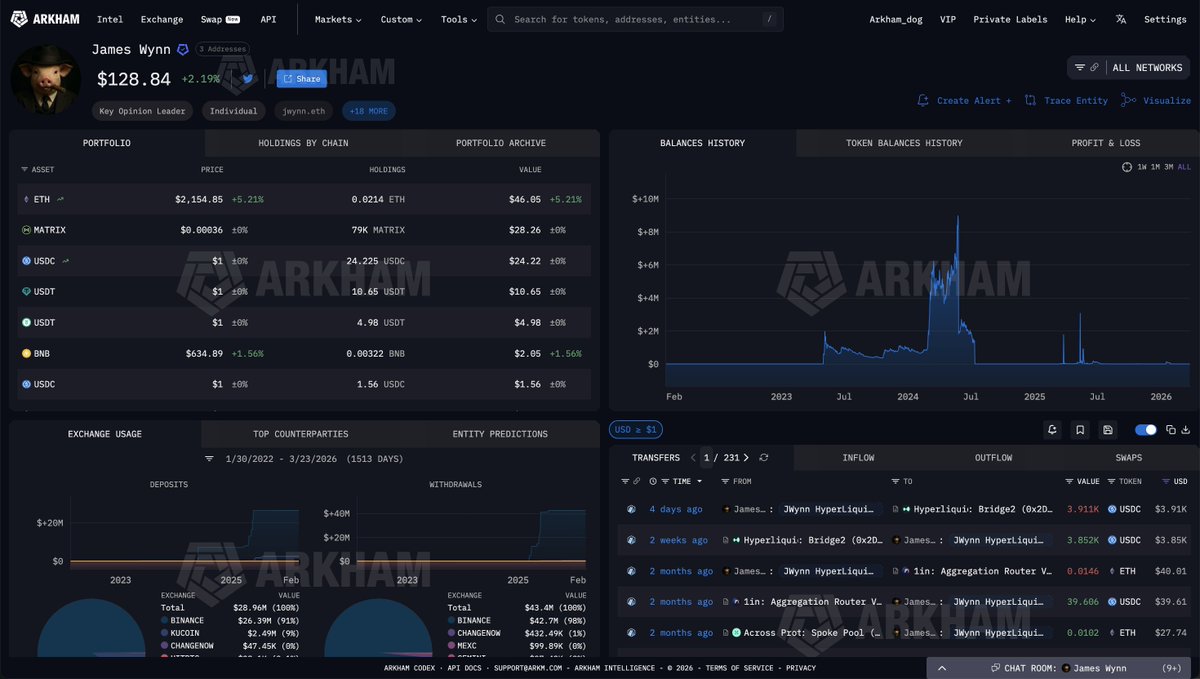This screenshot has height=679, width=1200.
Task: Toggle the USD ≥ $1 filter chip
Action: point(635,430)
